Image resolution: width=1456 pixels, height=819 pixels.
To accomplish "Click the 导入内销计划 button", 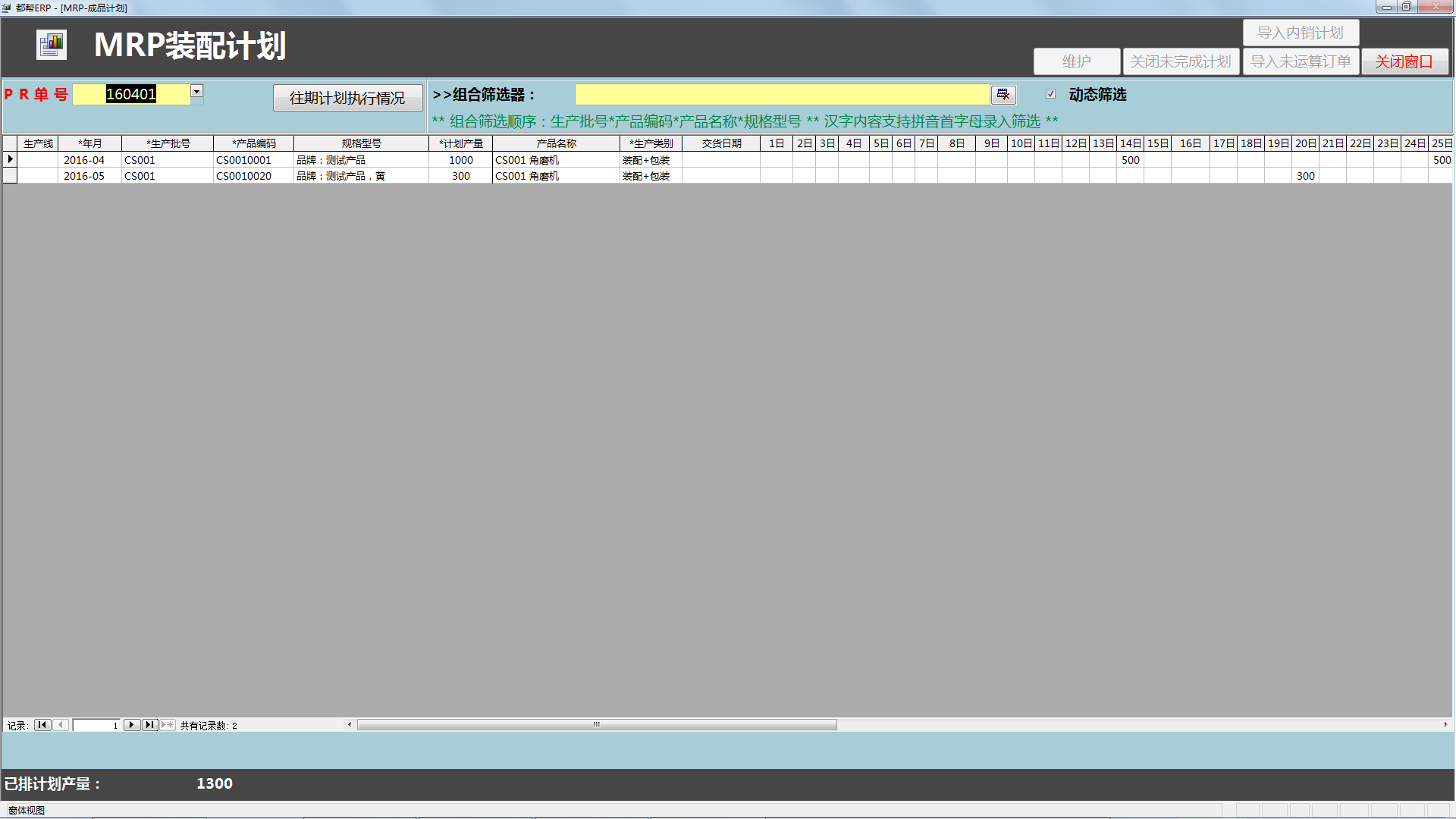I will (1301, 33).
